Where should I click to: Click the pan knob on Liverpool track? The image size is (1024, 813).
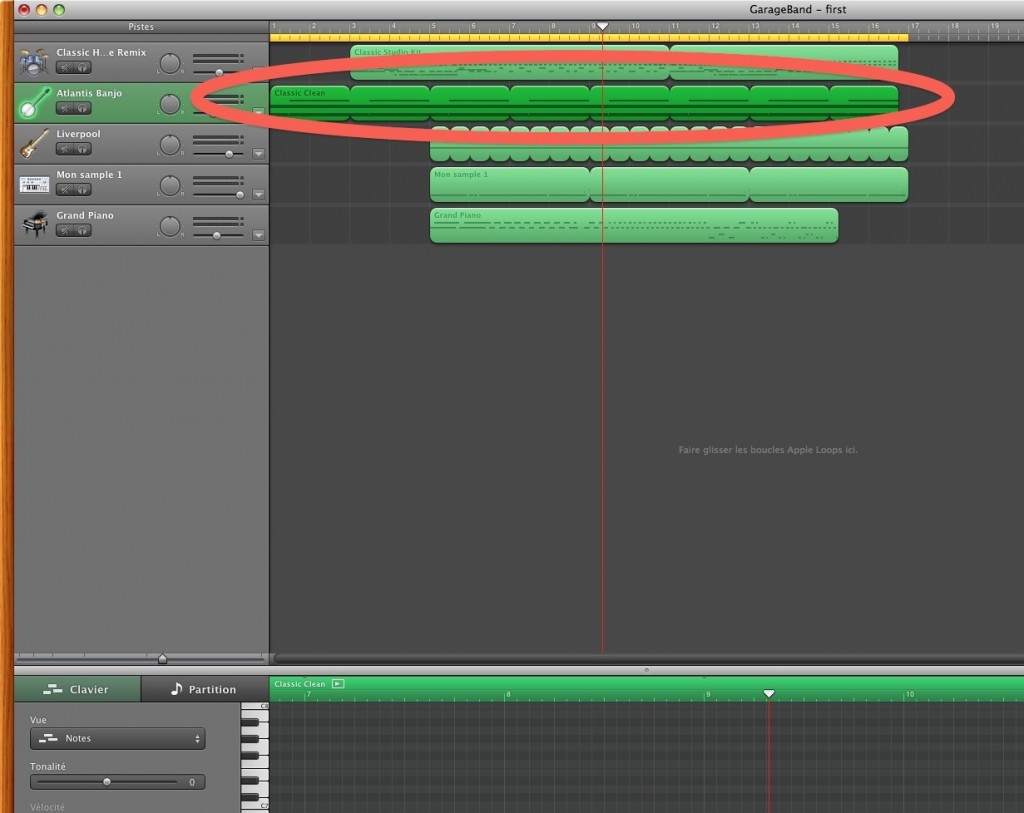click(170, 145)
